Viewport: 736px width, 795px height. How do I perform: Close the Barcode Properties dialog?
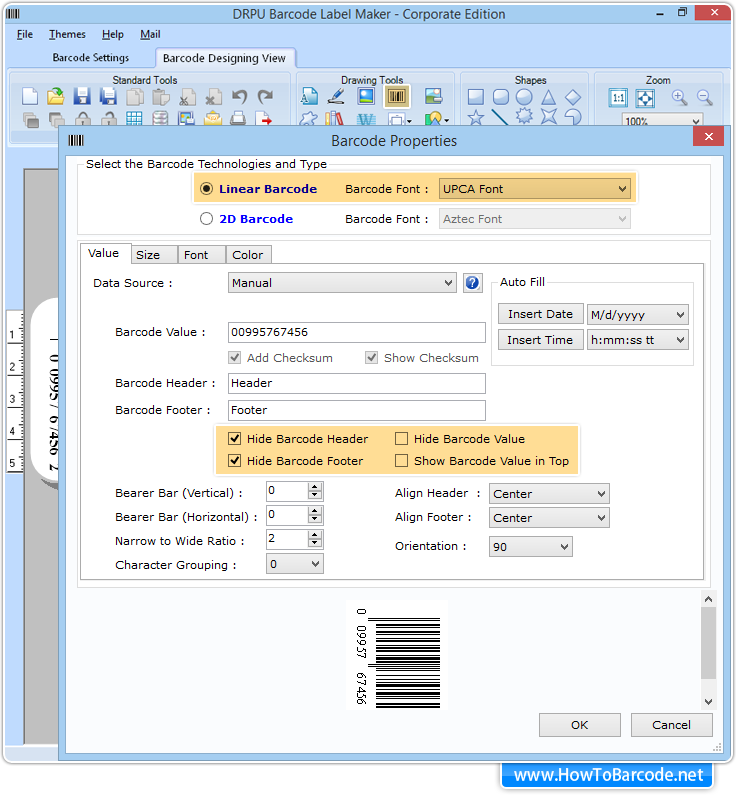tap(708, 136)
